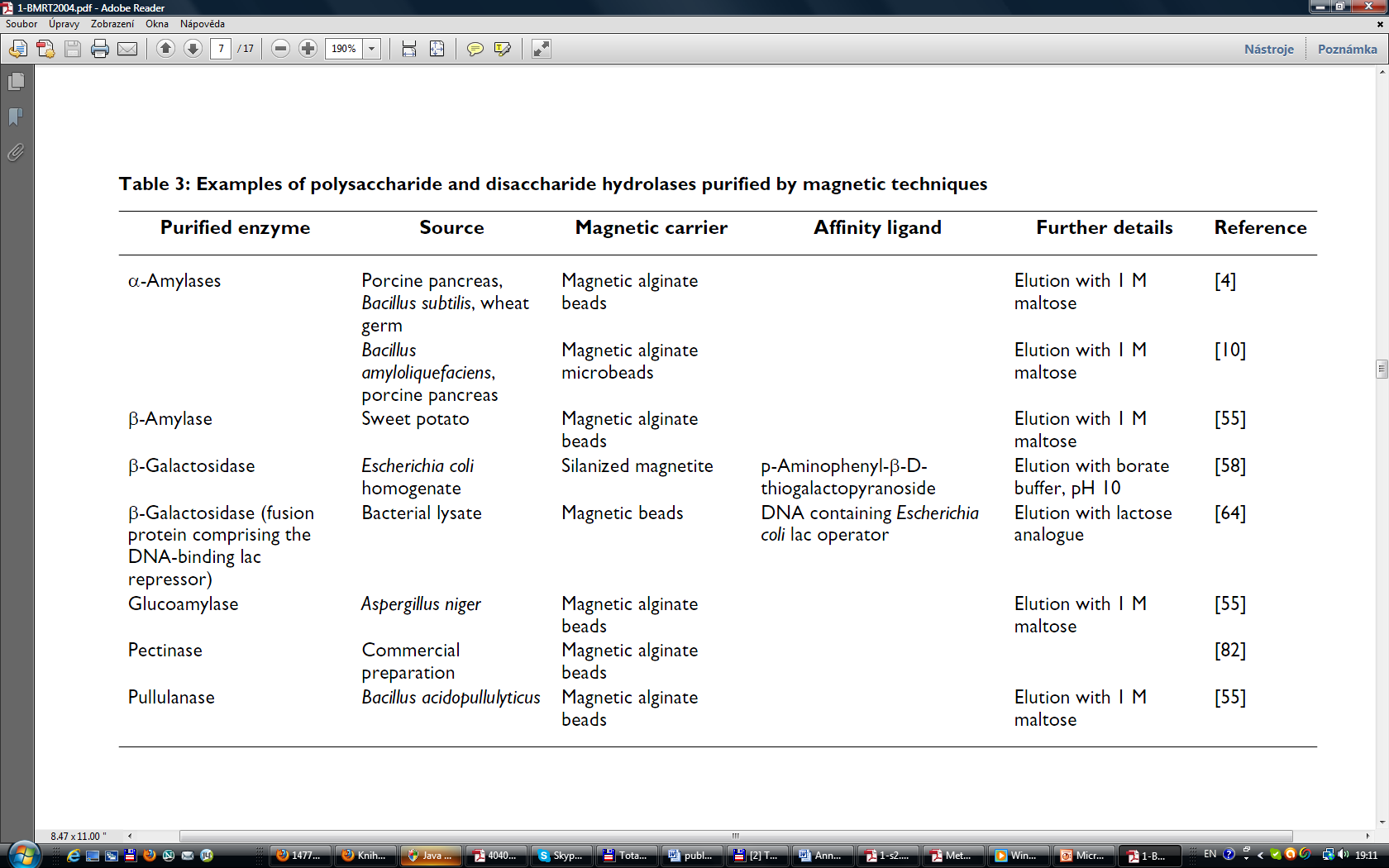Click the Table 3 caption text
1389x868 pixels.
(x=553, y=184)
